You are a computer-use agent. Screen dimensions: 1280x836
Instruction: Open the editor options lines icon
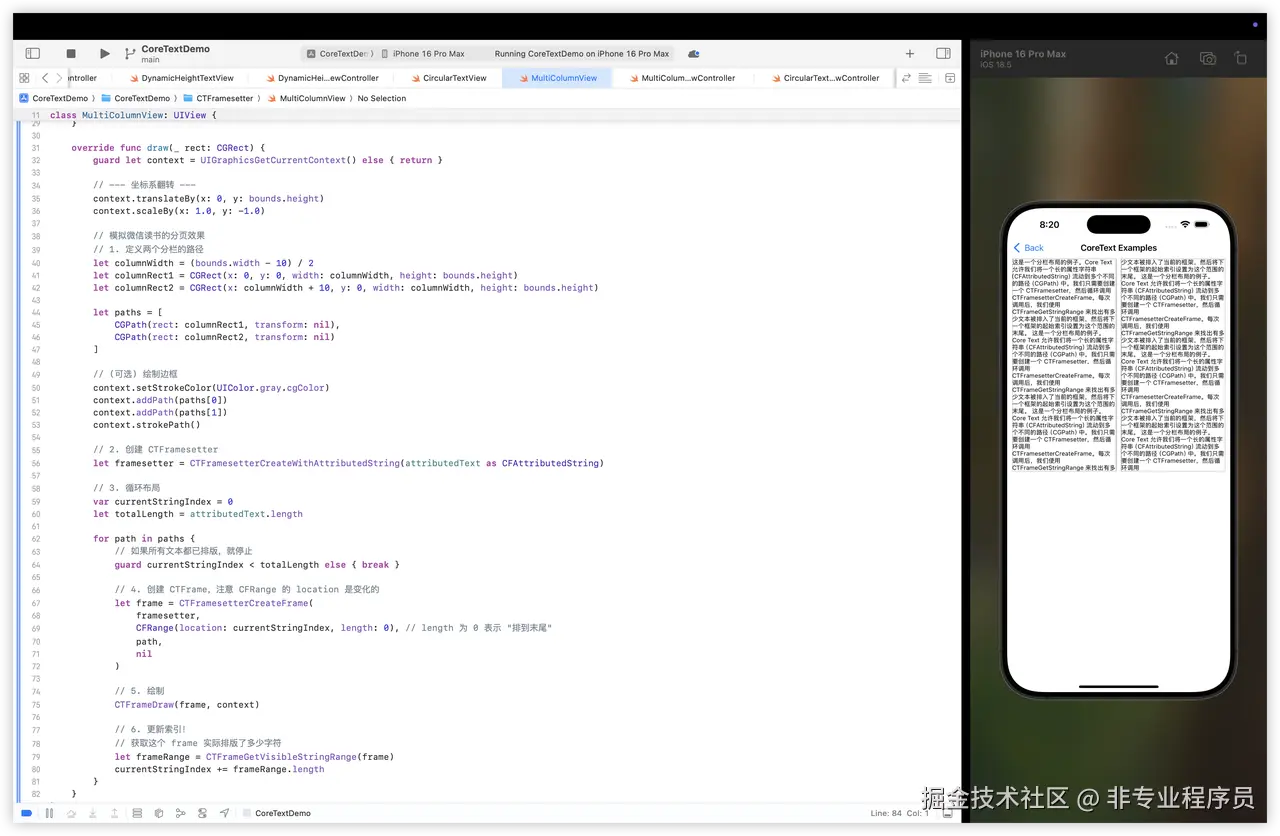pyautogui.click(x=925, y=78)
